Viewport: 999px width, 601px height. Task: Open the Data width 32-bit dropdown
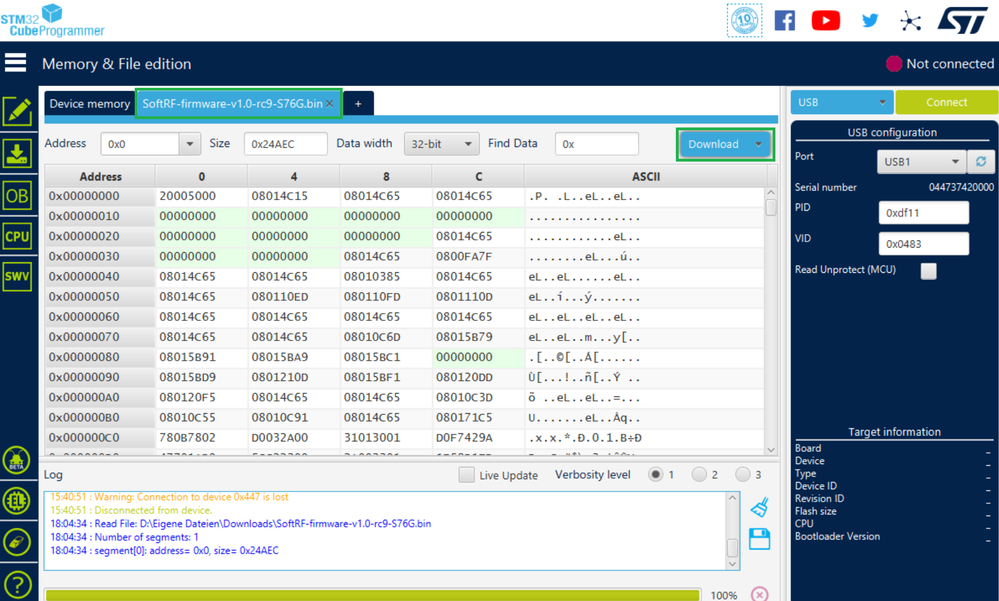pos(442,144)
